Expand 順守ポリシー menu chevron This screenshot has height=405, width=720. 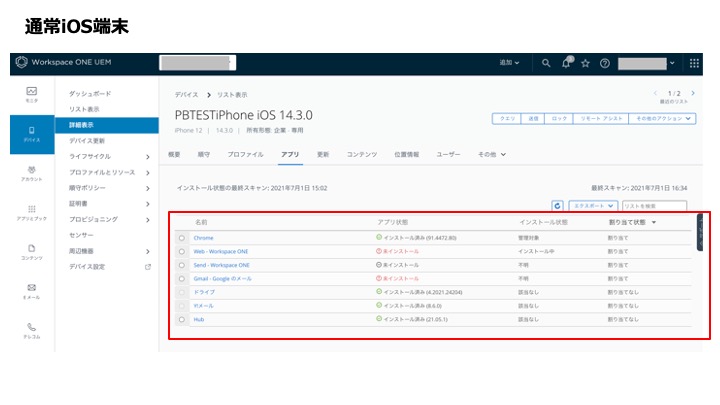point(148,188)
